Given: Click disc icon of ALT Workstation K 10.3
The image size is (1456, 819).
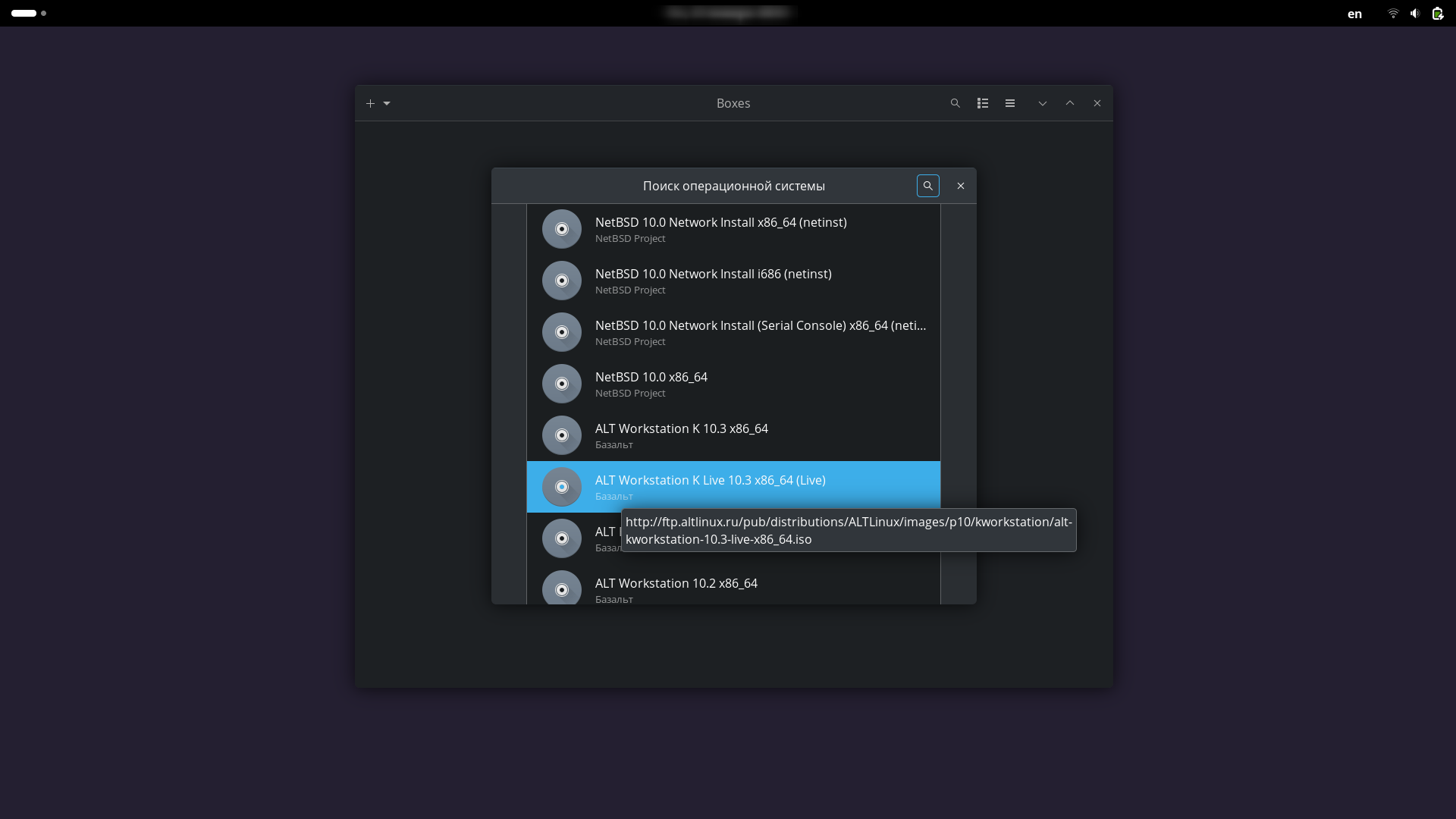Looking at the screenshot, I should (562, 435).
